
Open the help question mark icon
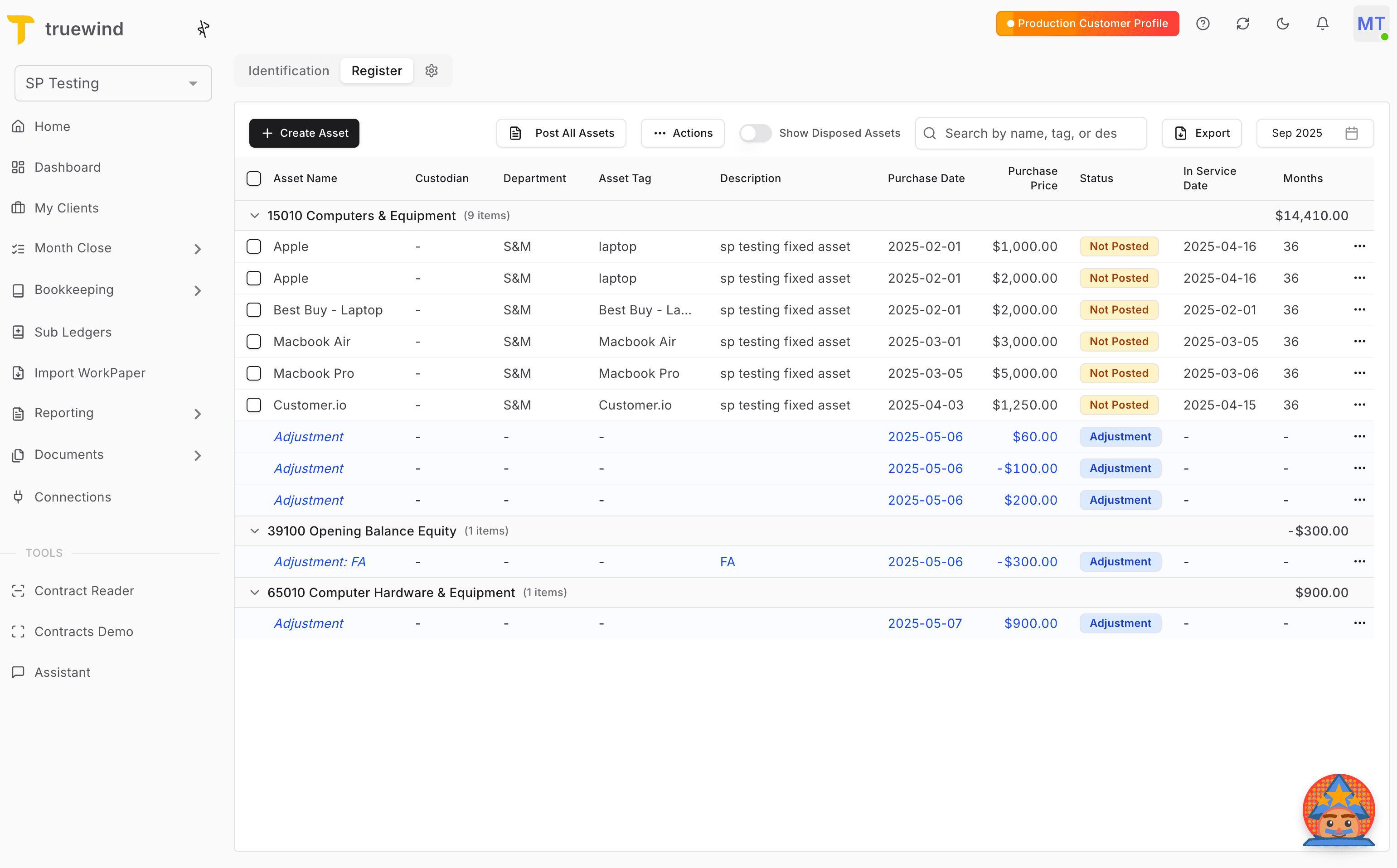tap(1203, 24)
